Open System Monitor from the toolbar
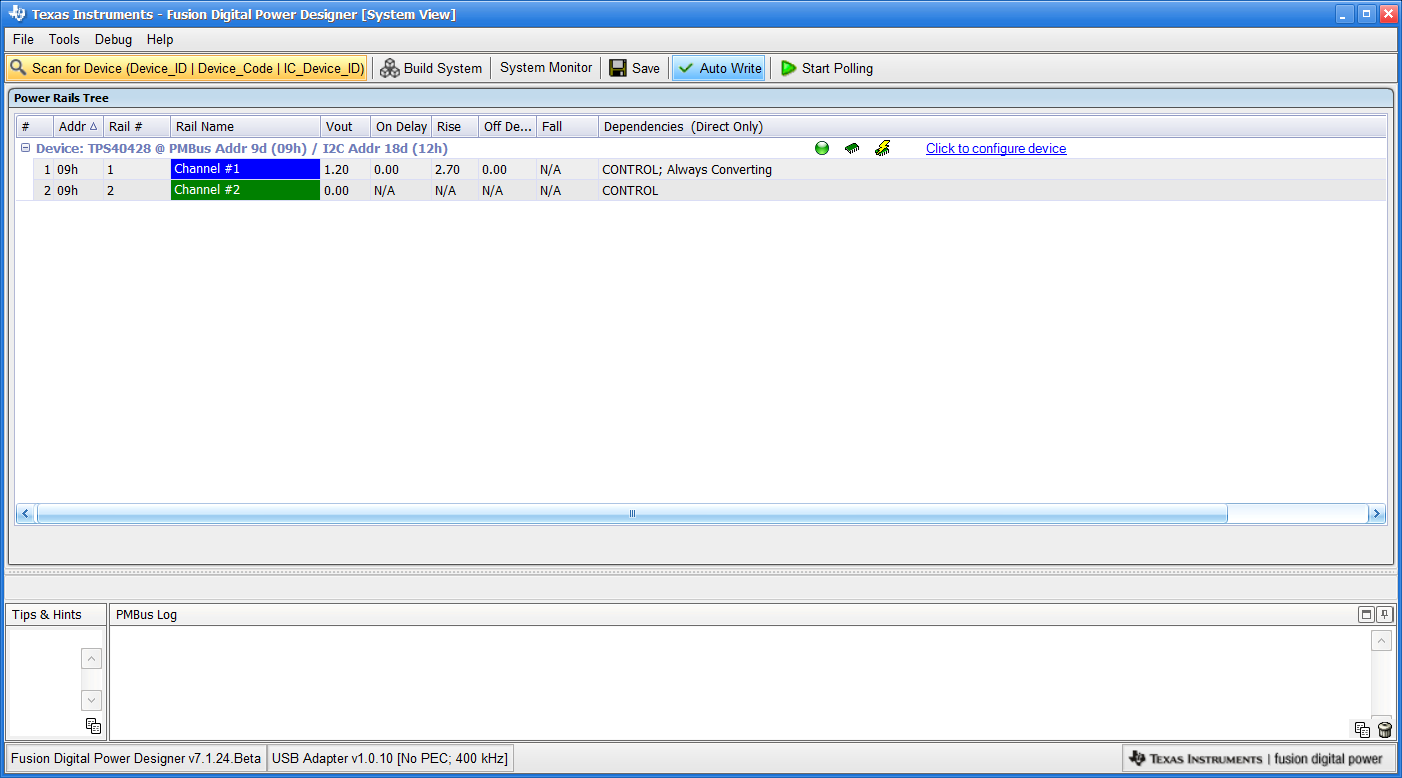The height and width of the screenshot is (778, 1402). coord(545,67)
